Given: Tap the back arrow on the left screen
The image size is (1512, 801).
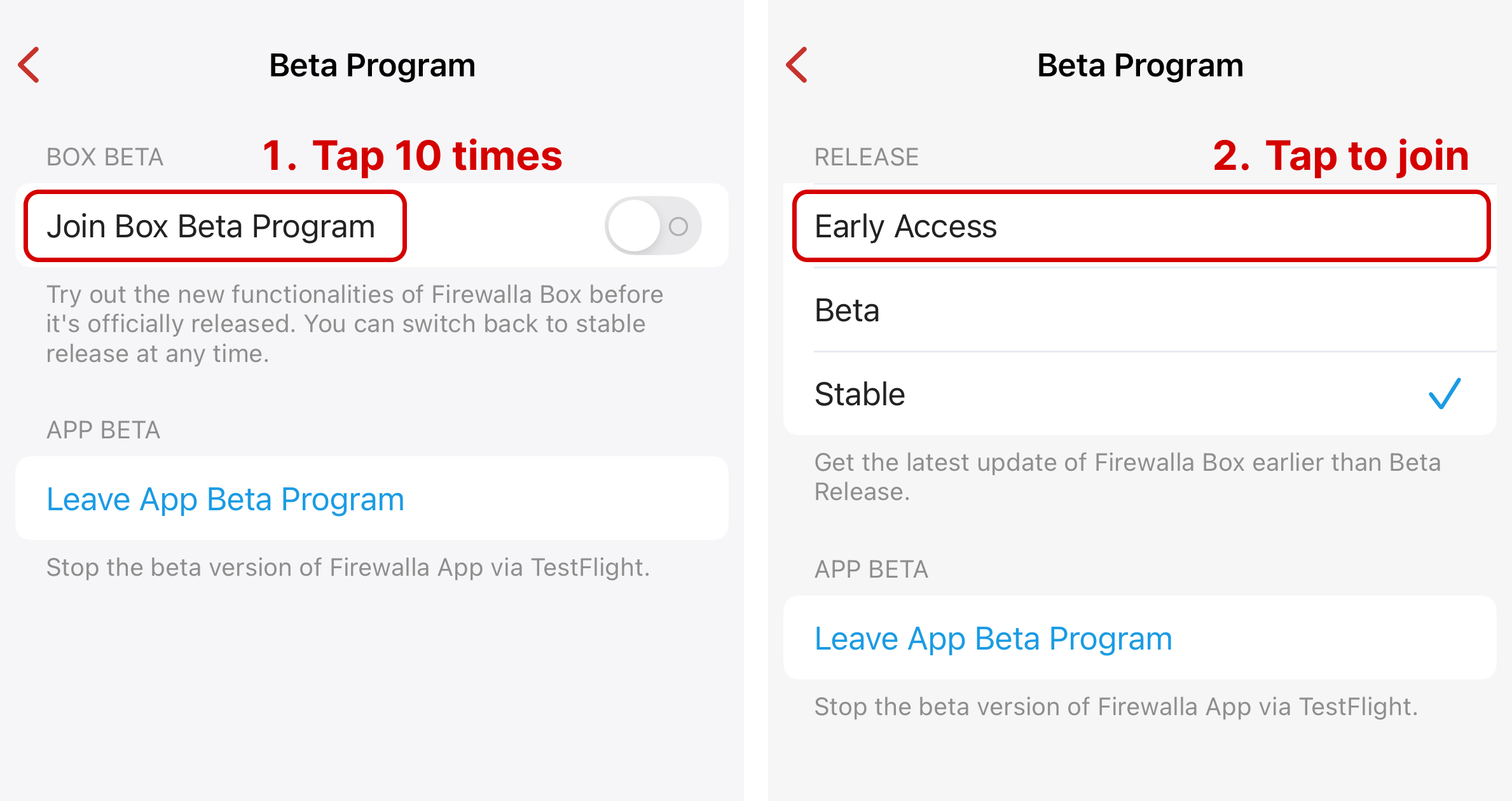Looking at the screenshot, I should (x=29, y=65).
